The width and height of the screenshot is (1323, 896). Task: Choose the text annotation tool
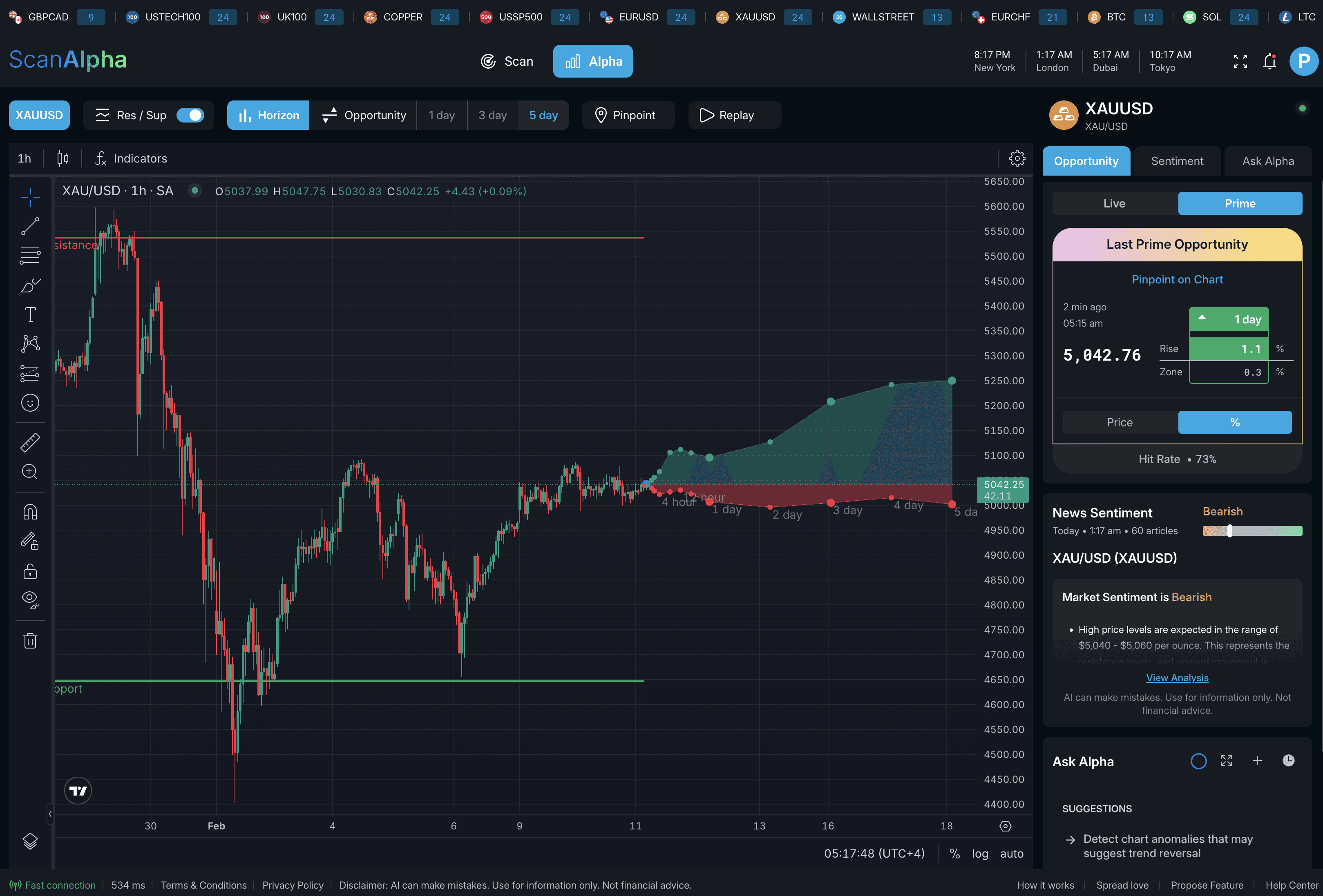pyautogui.click(x=29, y=314)
